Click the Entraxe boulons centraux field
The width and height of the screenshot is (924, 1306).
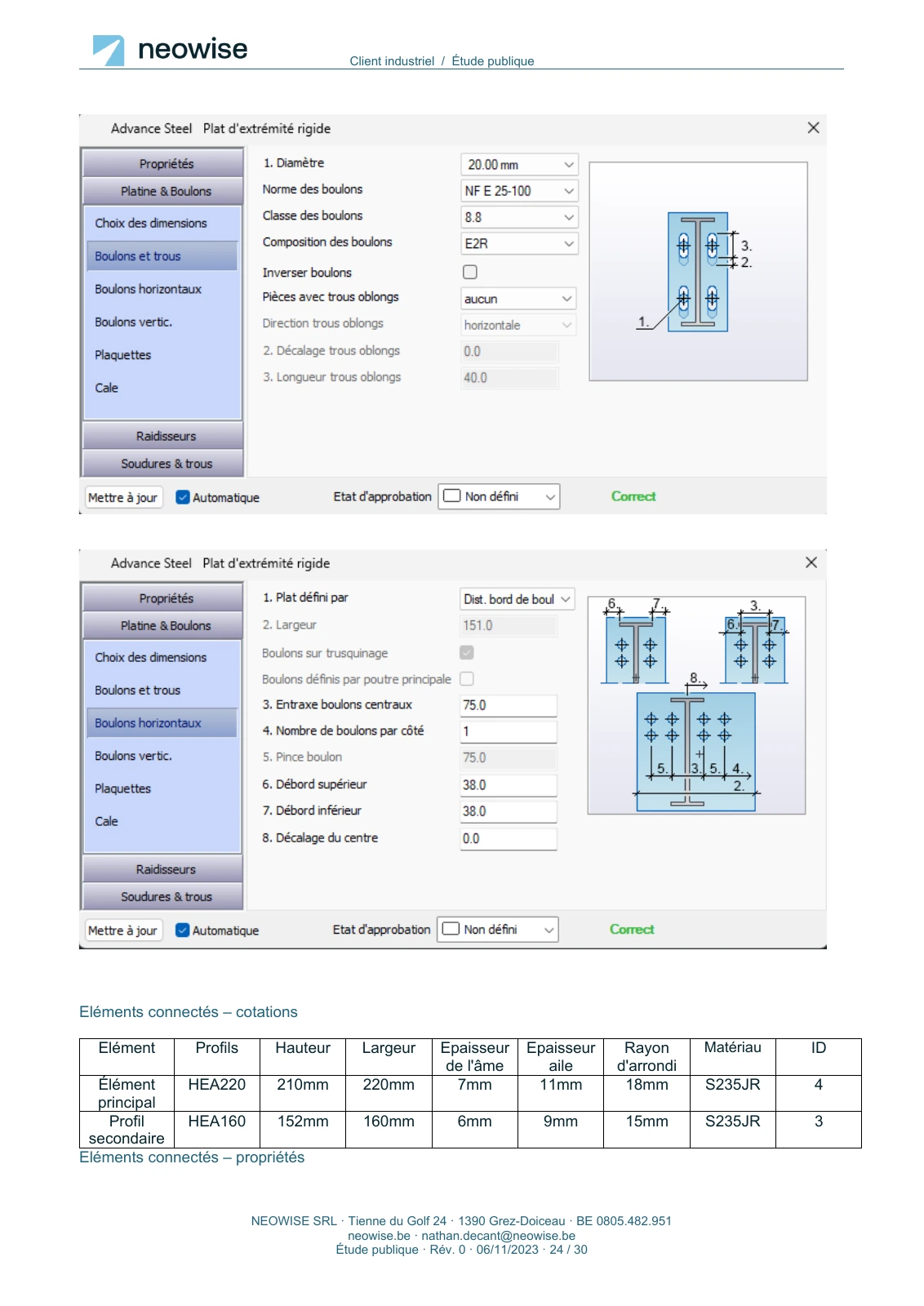coord(509,705)
